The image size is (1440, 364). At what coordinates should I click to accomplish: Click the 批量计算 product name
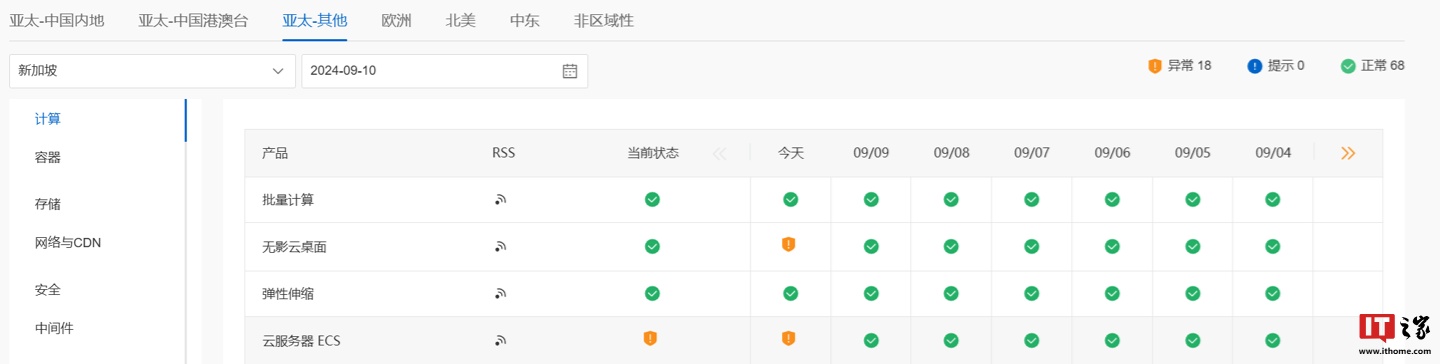288,200
